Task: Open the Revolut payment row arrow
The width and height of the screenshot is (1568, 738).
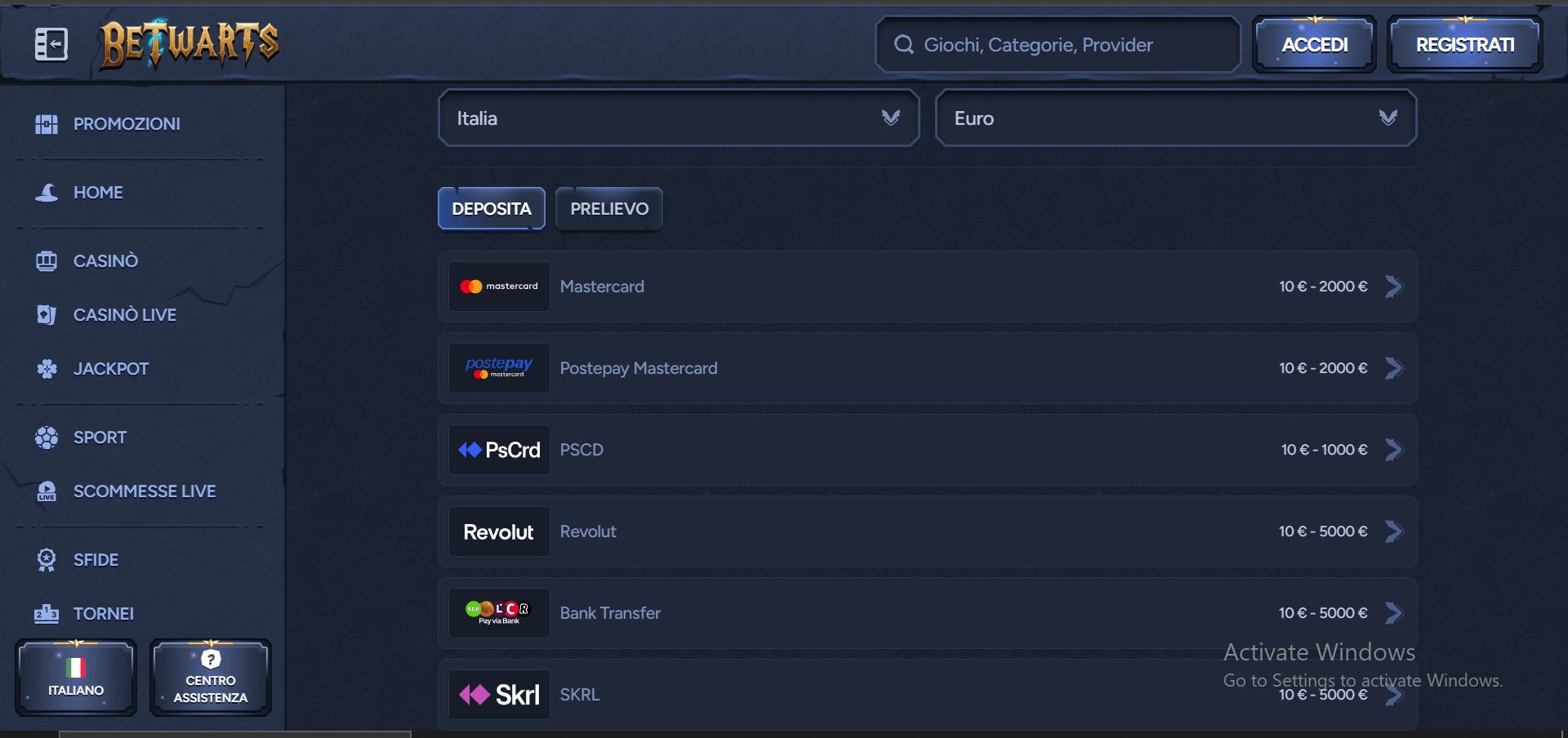Action: click(1394, 531)
